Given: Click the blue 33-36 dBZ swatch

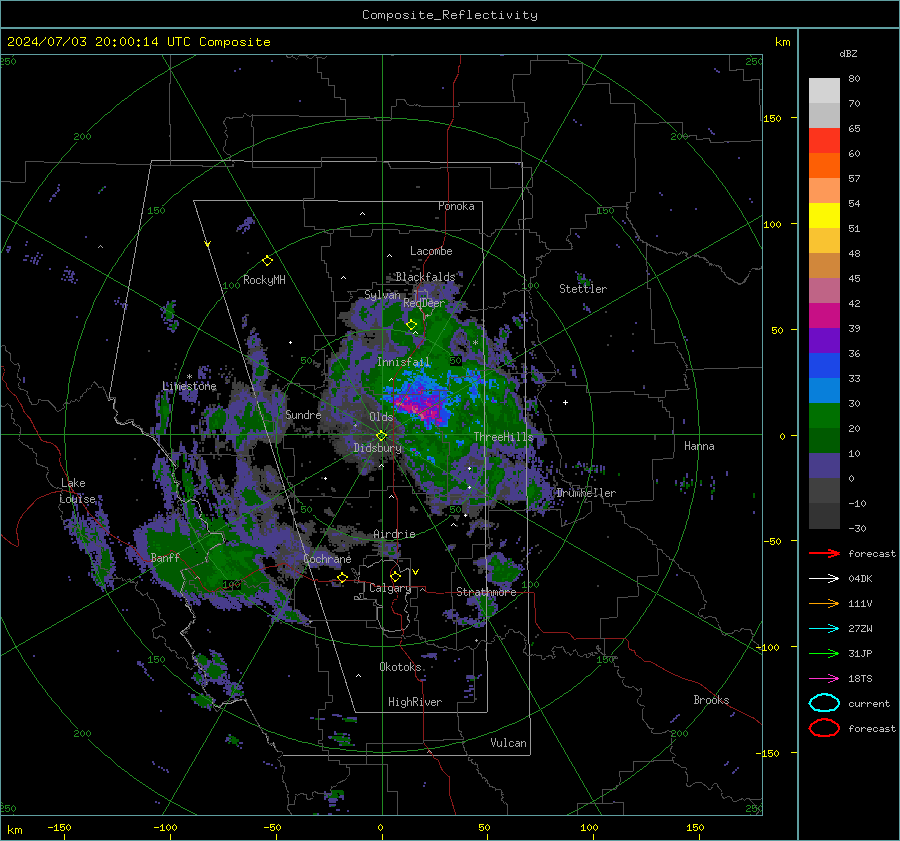Looking at the screenshot, I should [824, 366].
